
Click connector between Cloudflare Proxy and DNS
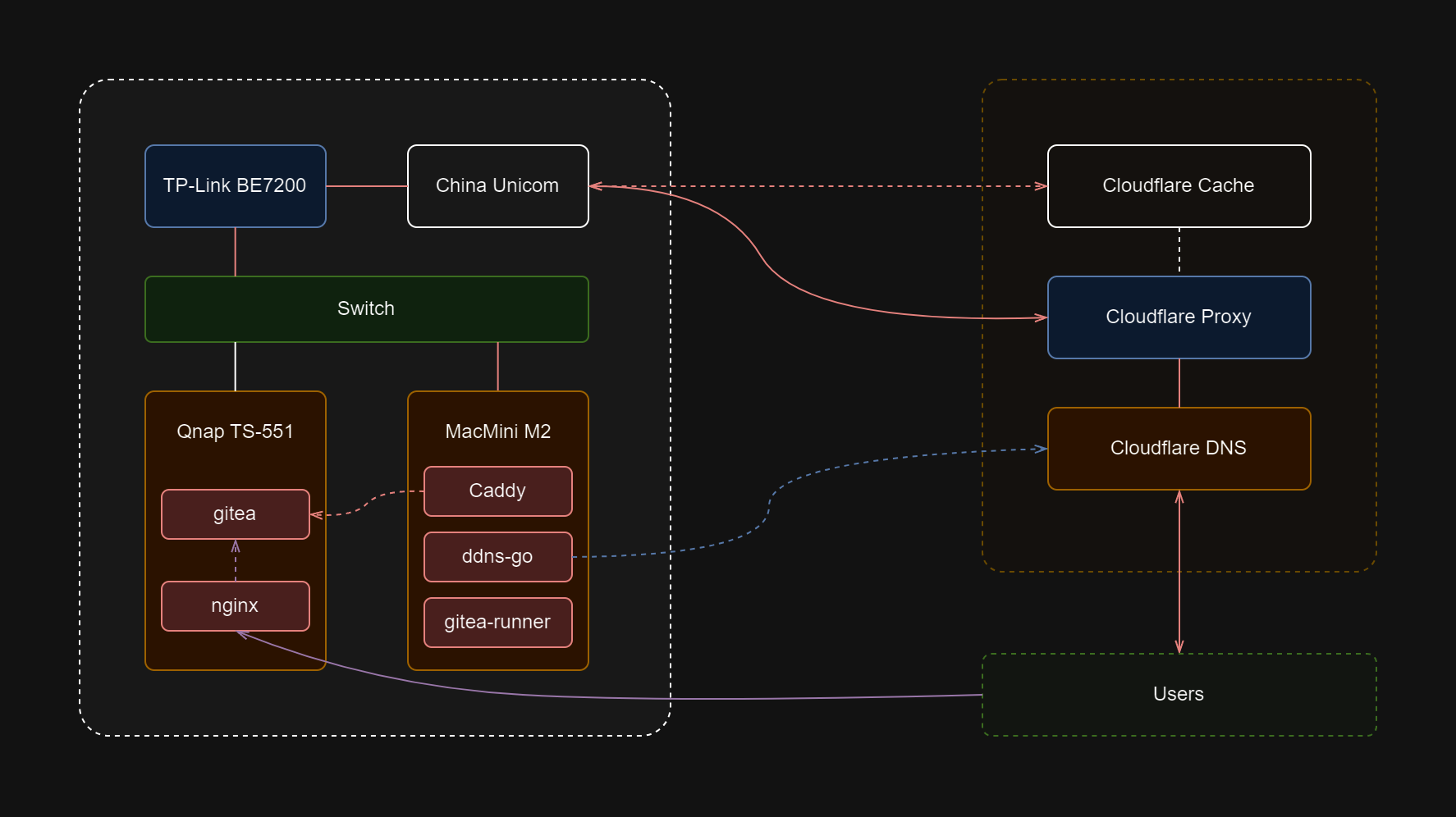1179,383
